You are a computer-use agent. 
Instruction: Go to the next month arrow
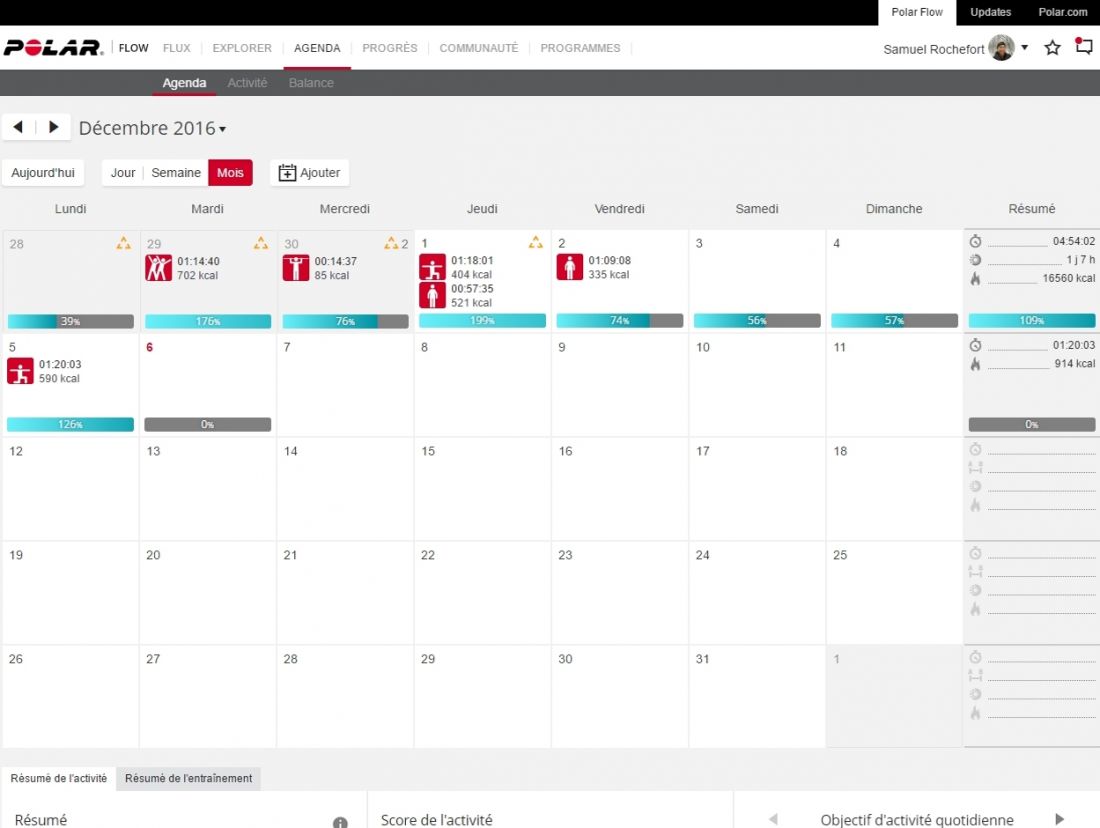tap(54, 127)
